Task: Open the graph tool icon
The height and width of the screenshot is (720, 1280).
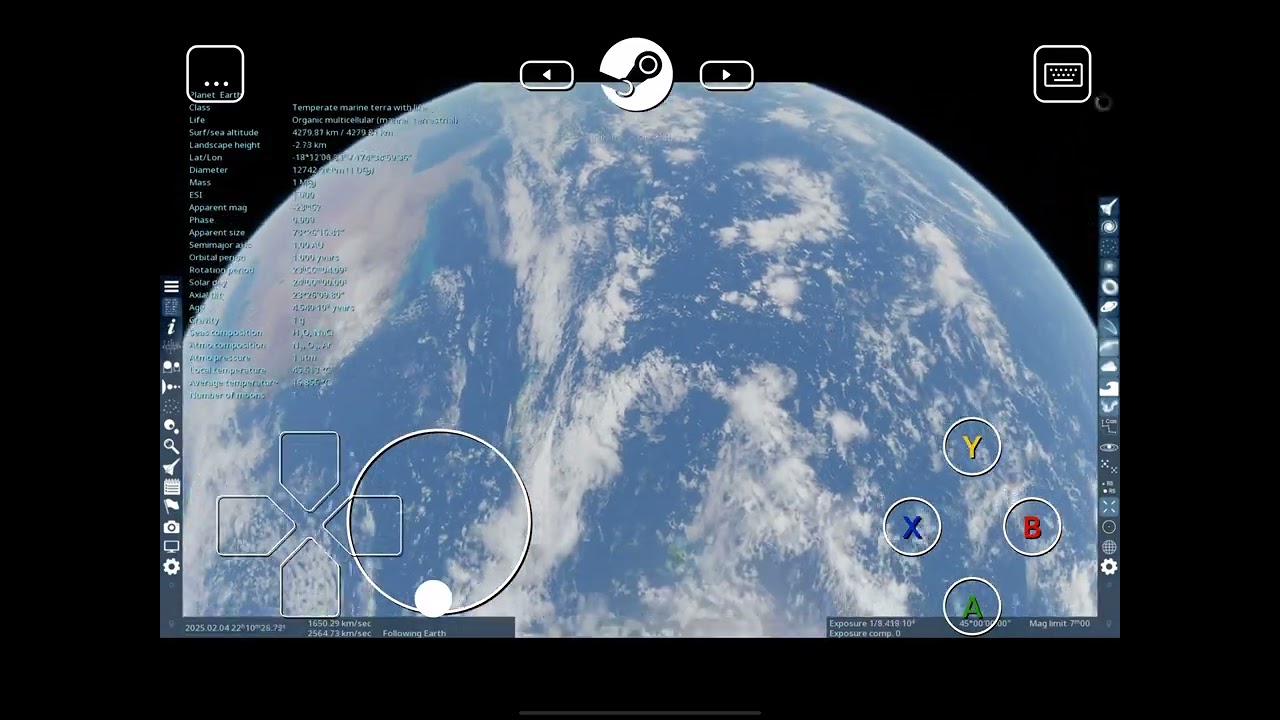Action: point(171,346)
